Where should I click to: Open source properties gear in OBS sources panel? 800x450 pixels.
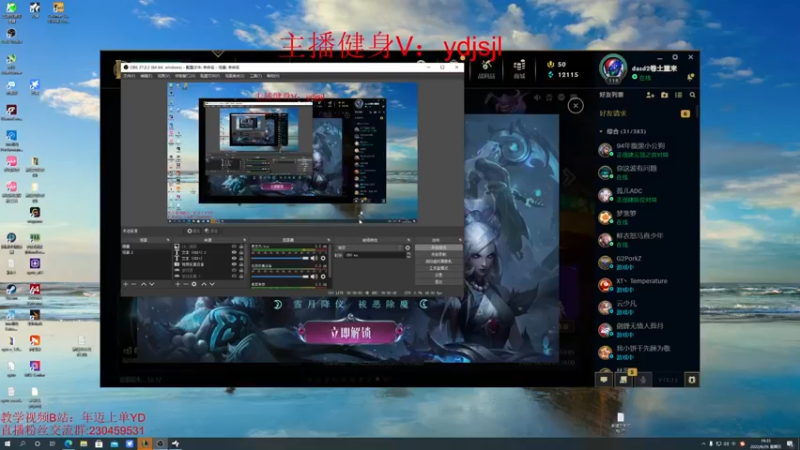[194, 284]
